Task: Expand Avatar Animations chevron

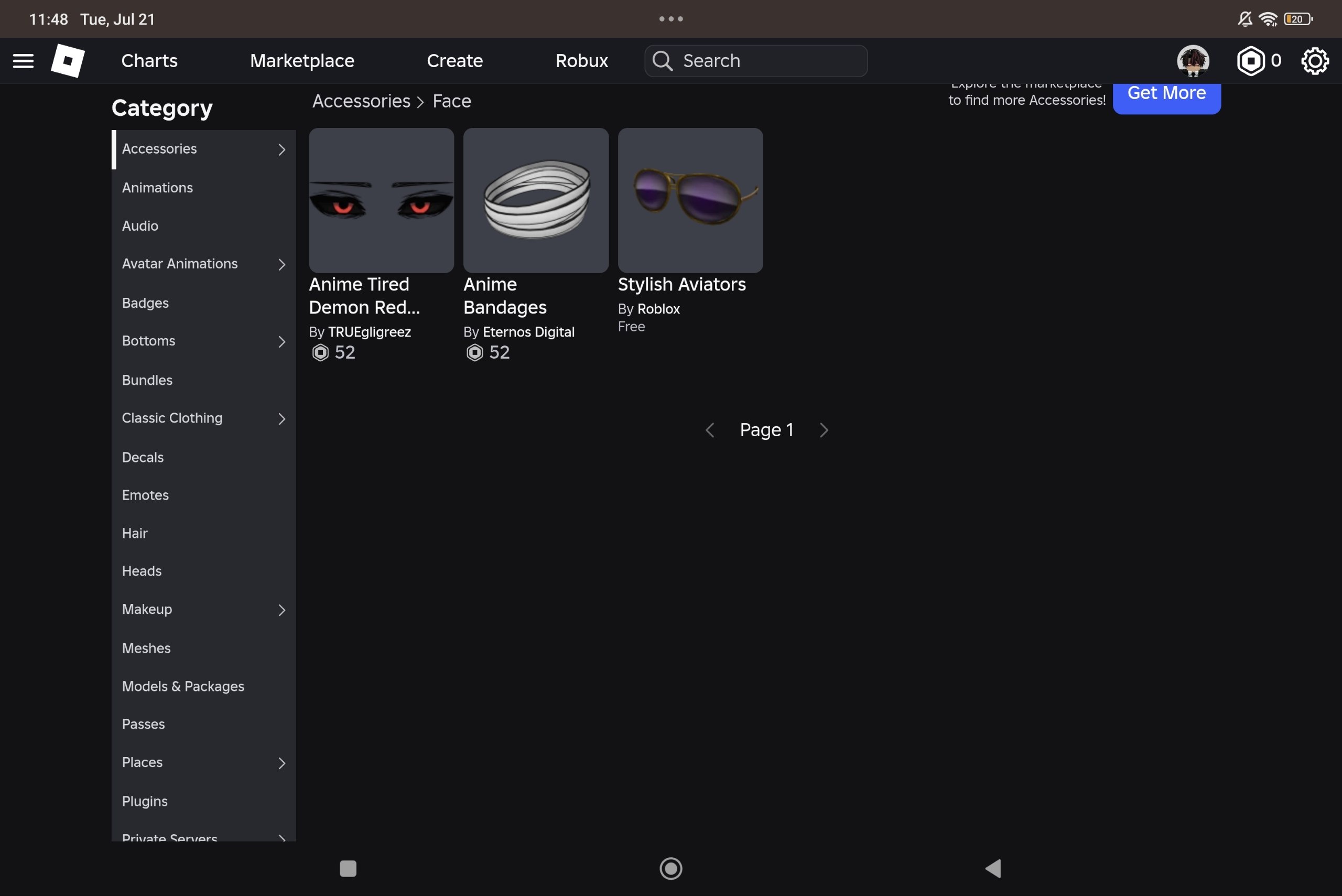Action: [282, 265]
